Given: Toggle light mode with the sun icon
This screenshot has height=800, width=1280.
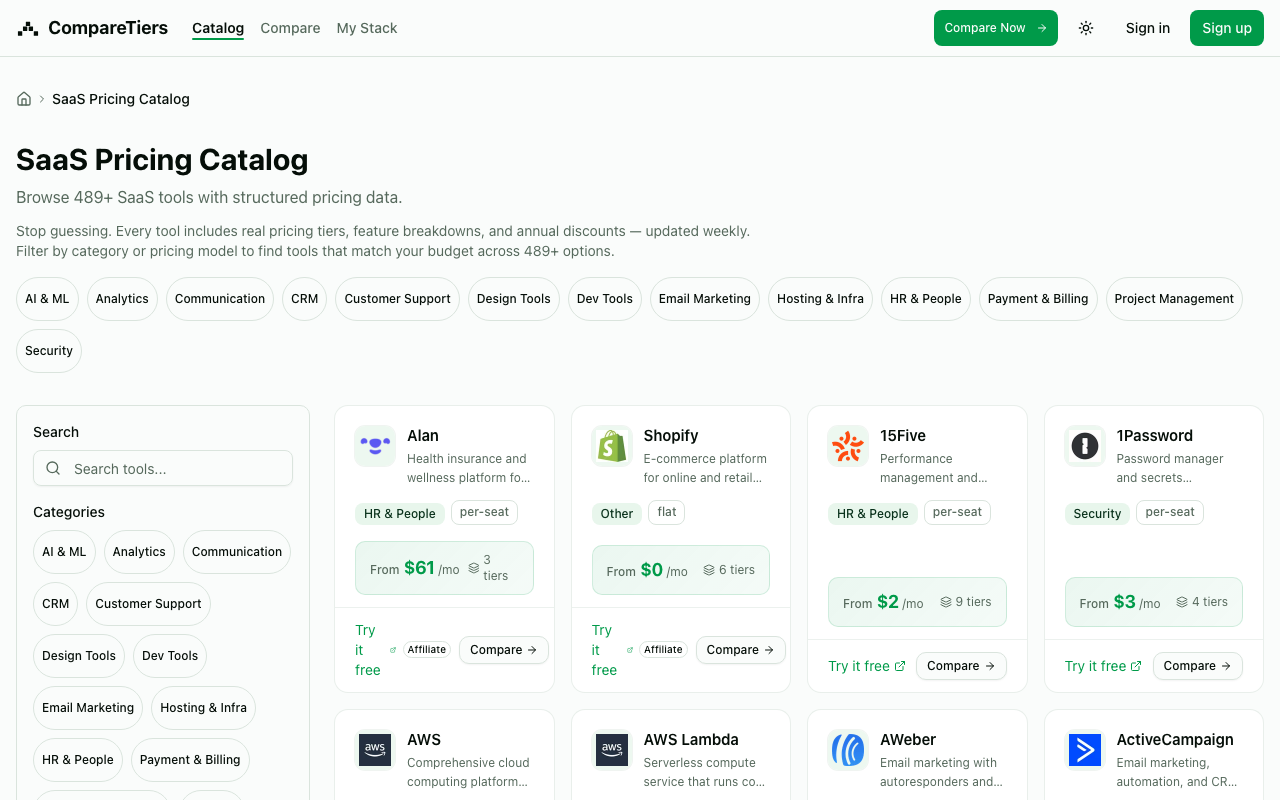Looking at the screenshot, I should click(x=1085, y=28).
